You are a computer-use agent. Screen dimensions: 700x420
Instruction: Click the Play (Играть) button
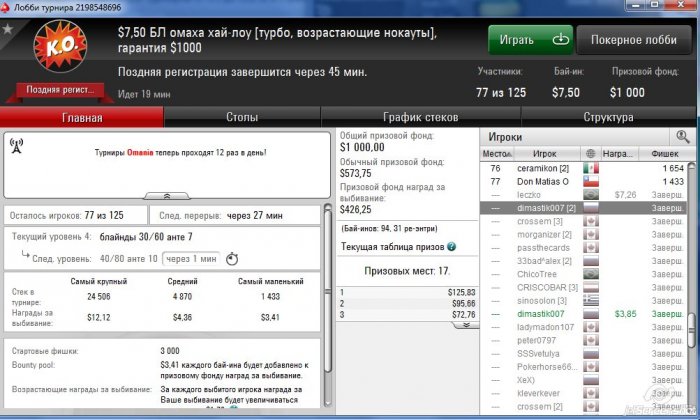click(x=530, y=40)
